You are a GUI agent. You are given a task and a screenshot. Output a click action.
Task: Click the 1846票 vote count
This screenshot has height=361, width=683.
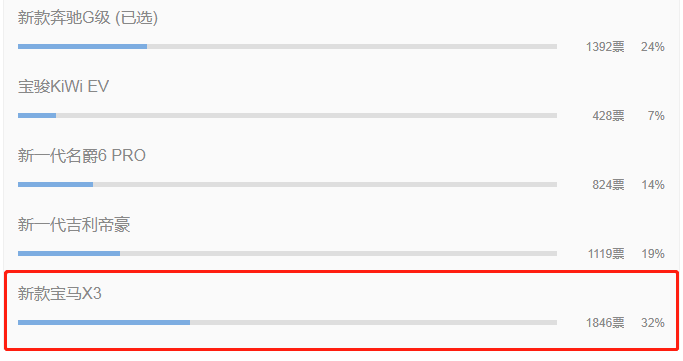(x=605, y=323)
